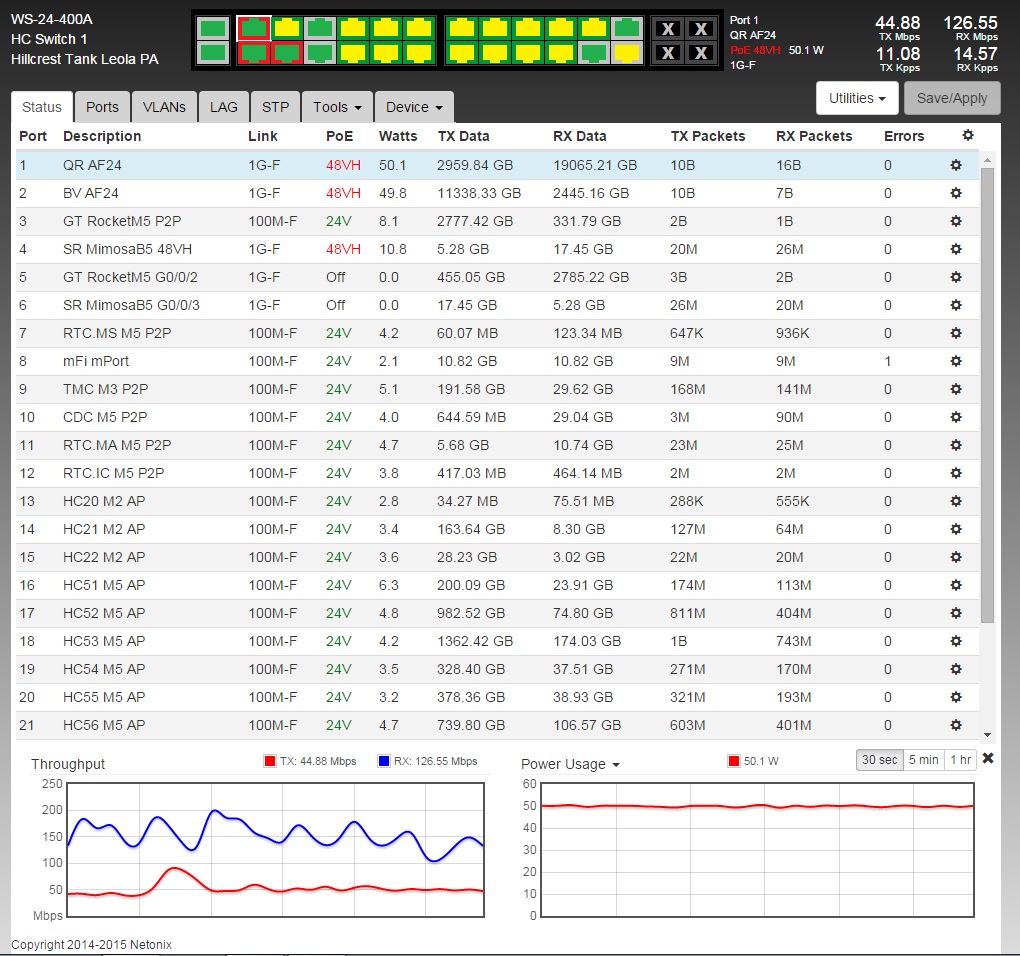Click the Save/Apply button
1020x956 pixels.
click(x=951, y=97)
